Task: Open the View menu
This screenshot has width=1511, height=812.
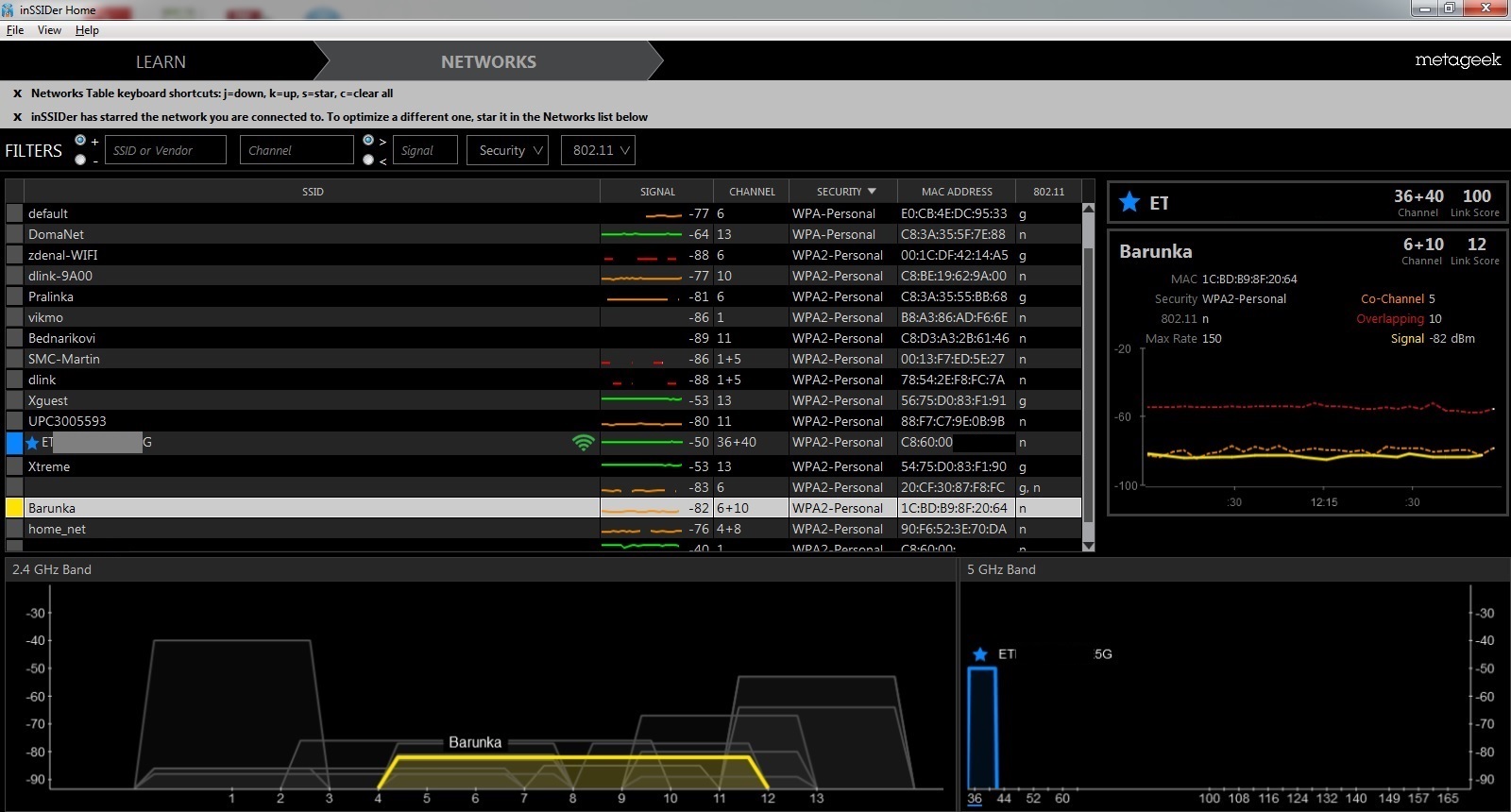Action: click(x=49, y=30)
